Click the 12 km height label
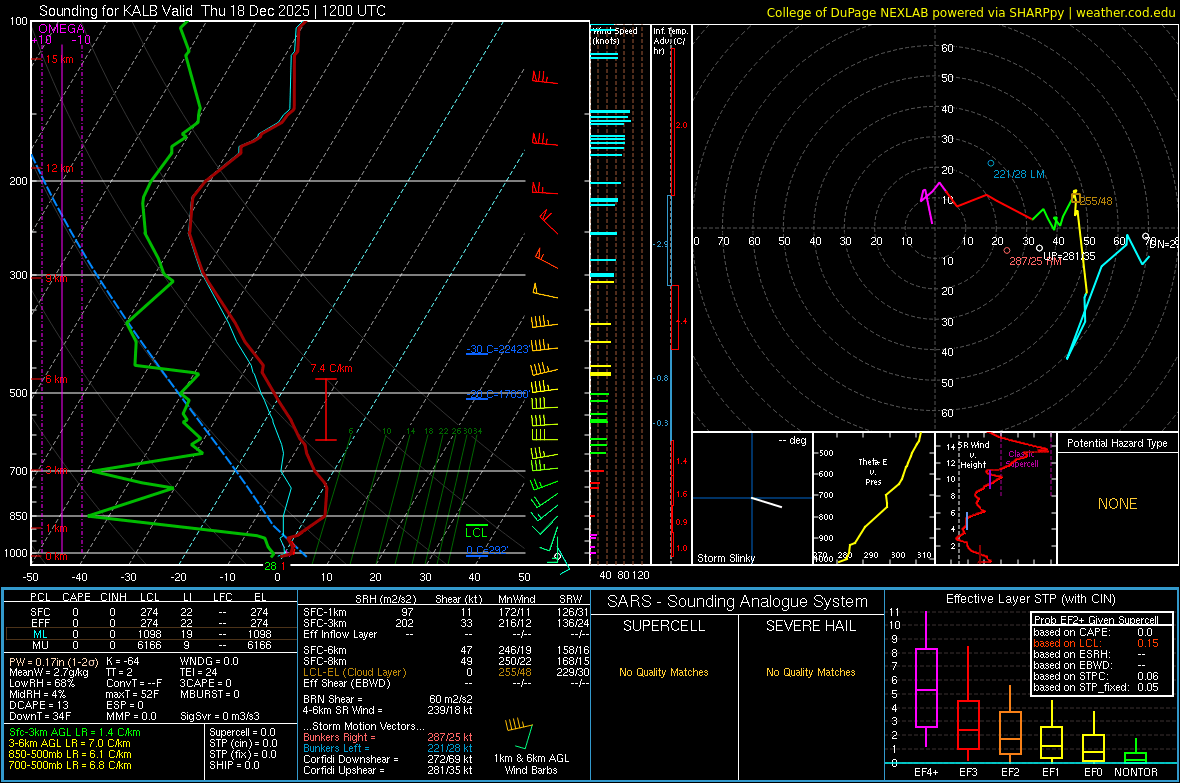This screenshot has width=1180, height=783. 59,168
